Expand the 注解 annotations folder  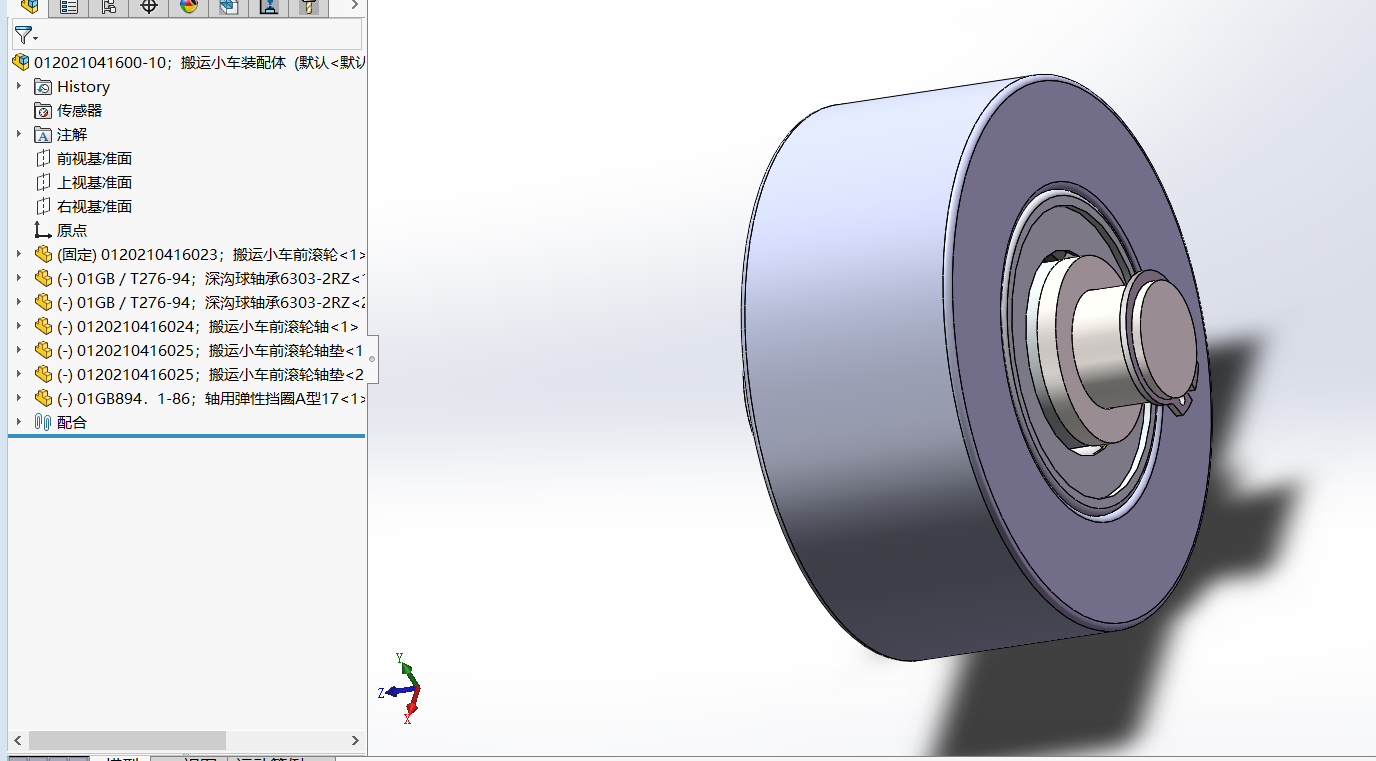click(x=18, y=134)
